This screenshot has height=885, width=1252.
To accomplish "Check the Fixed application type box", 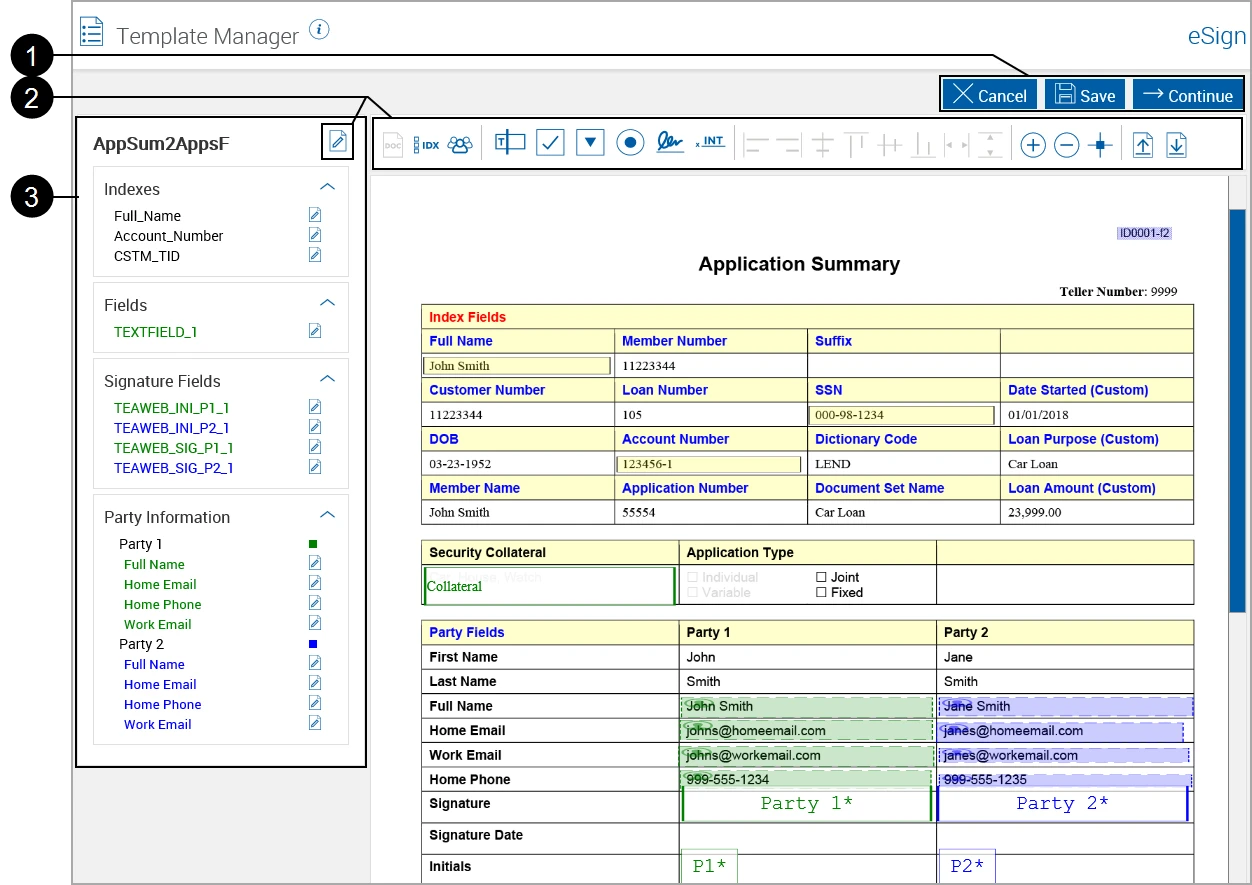I will click(x=821, y=592).
